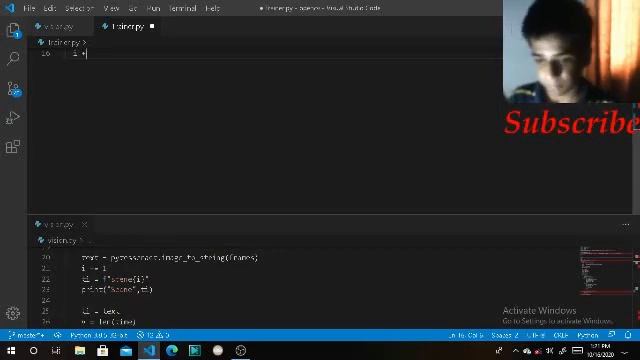The height and width of the screenshot is (360, 640).
Task: Open the File menu
Action: (29, 8)
